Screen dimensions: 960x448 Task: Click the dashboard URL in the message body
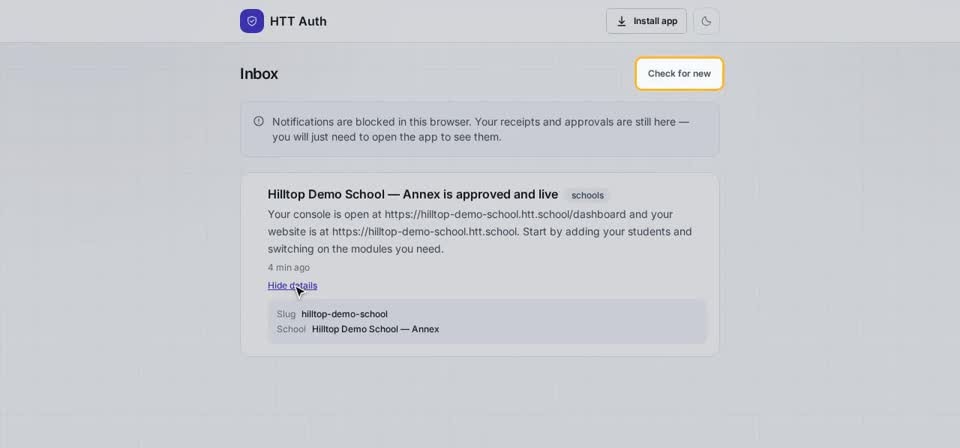click(x=505, y=214)
